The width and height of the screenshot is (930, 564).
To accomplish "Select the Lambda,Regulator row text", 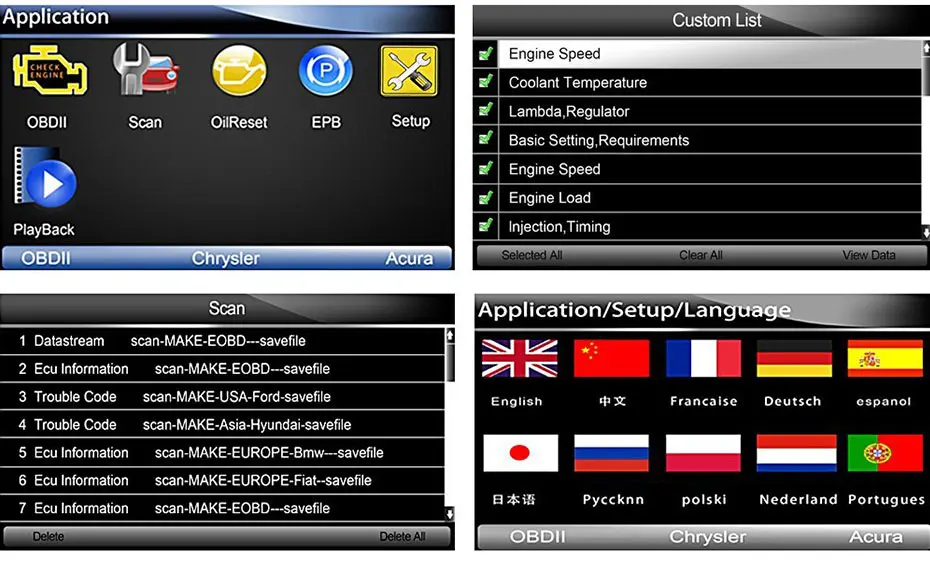I will tap(569, 111).
